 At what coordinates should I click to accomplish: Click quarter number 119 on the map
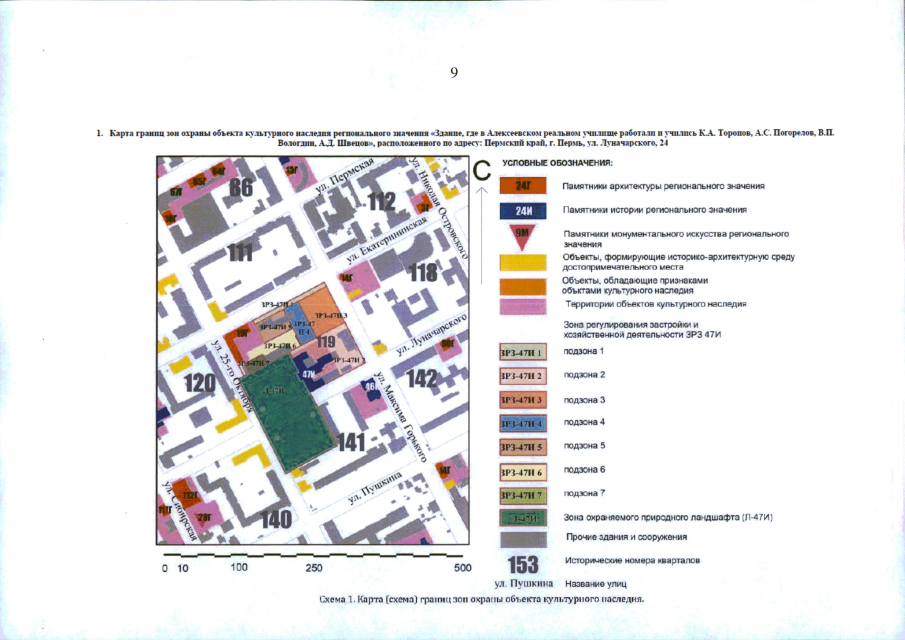(x=326, y=342)
